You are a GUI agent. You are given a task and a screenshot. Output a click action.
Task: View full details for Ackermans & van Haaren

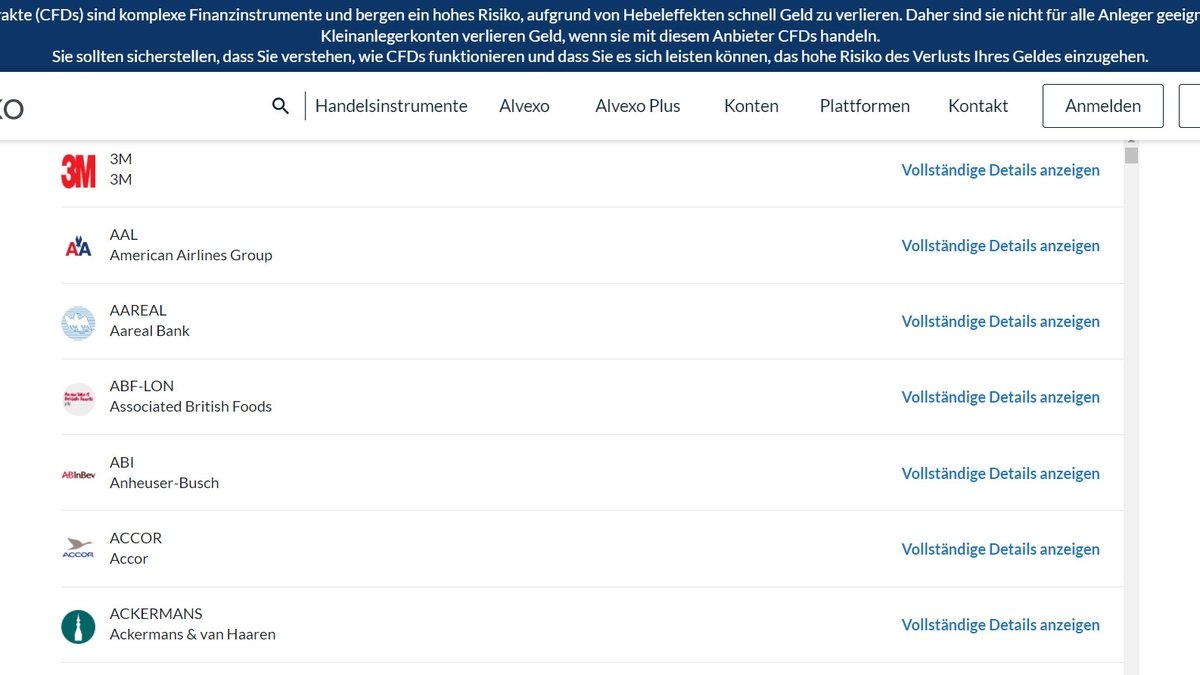[1000, 624]
